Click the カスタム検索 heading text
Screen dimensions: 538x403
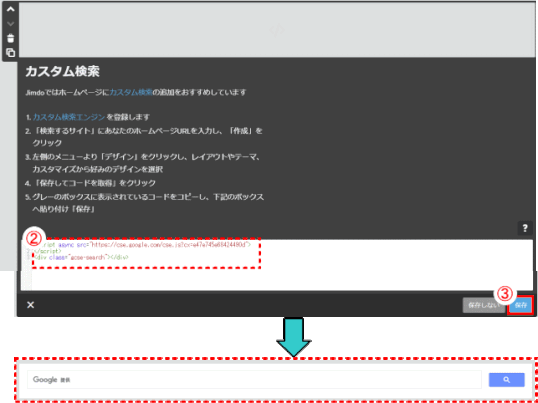(x=62, y=72)
